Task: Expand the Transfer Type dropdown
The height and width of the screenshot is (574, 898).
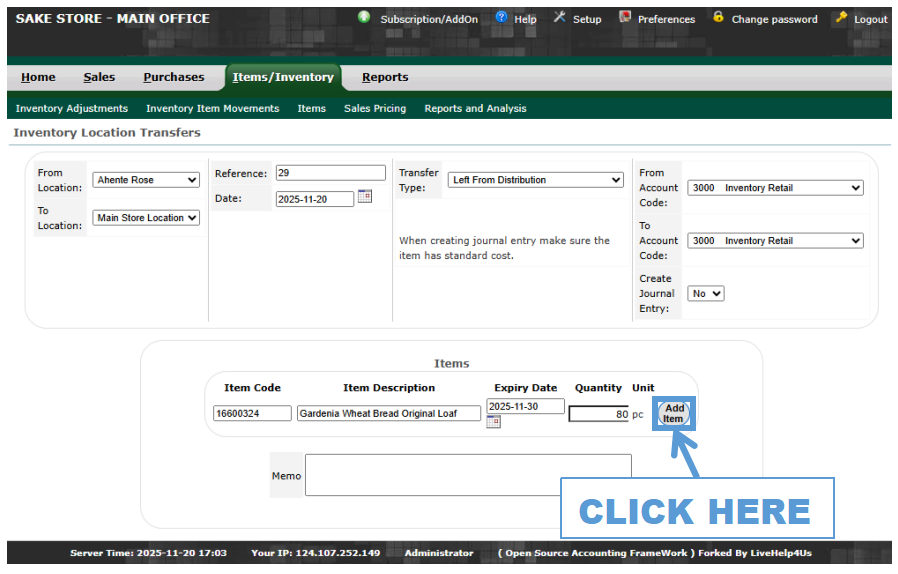Action: 535,180
